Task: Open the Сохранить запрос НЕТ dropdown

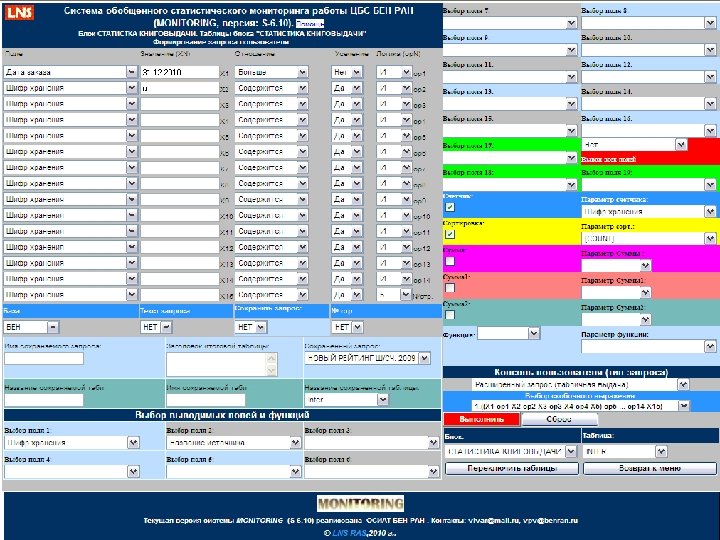Action: coord(251,327)
